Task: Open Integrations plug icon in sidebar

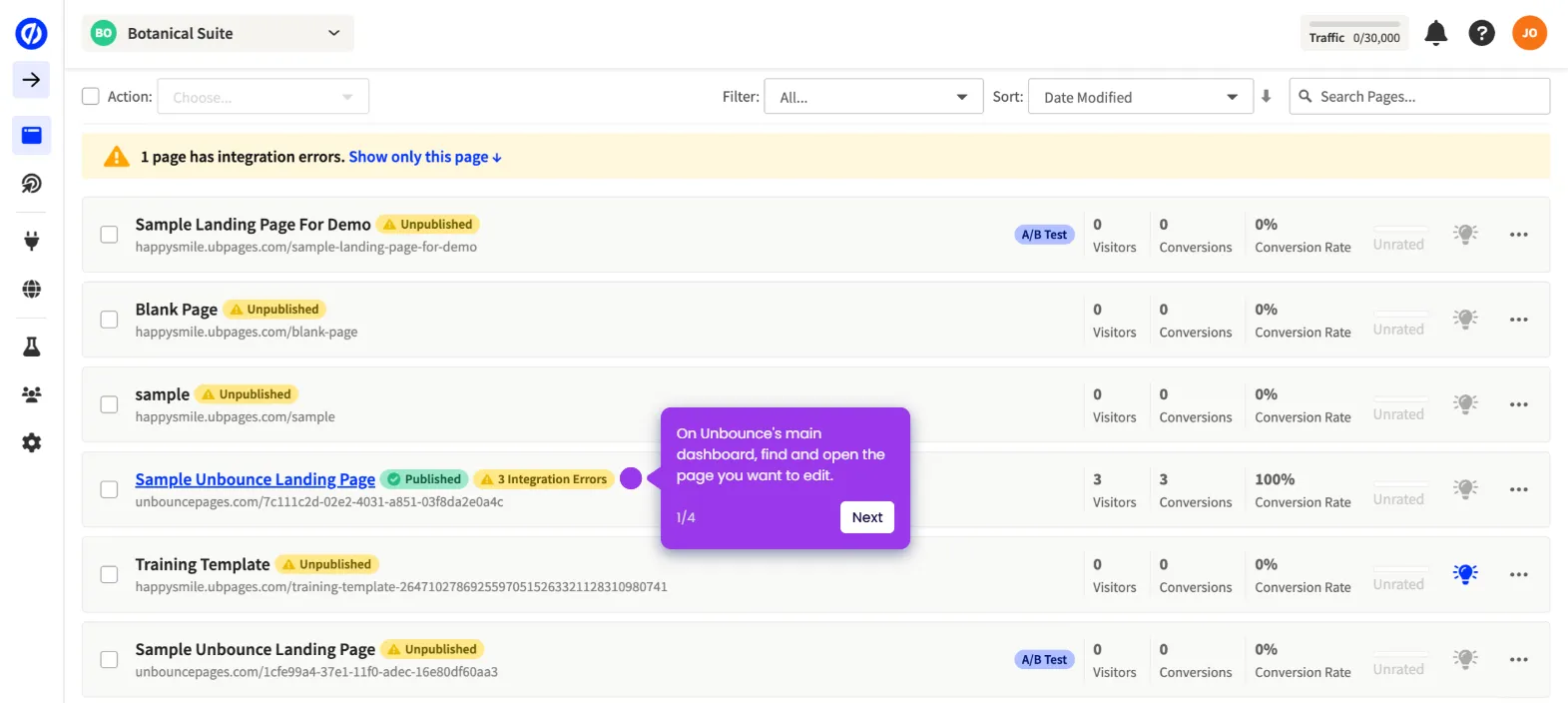Action: click(x=32, y=241)
